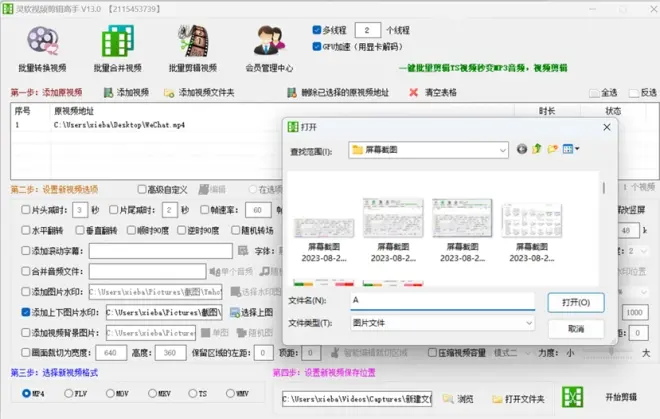This screenshot has width=660, height=419.
Task: Select the MOV format radio button
Action: point(110,393)
